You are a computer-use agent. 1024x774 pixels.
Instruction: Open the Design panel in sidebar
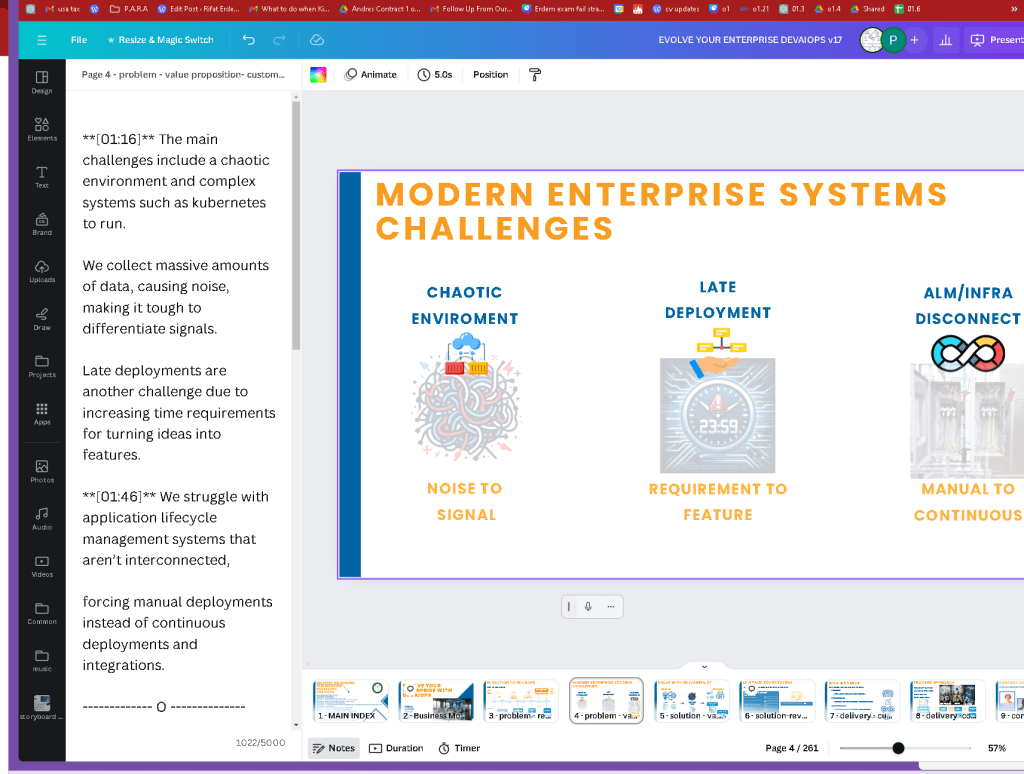[42, 82]
